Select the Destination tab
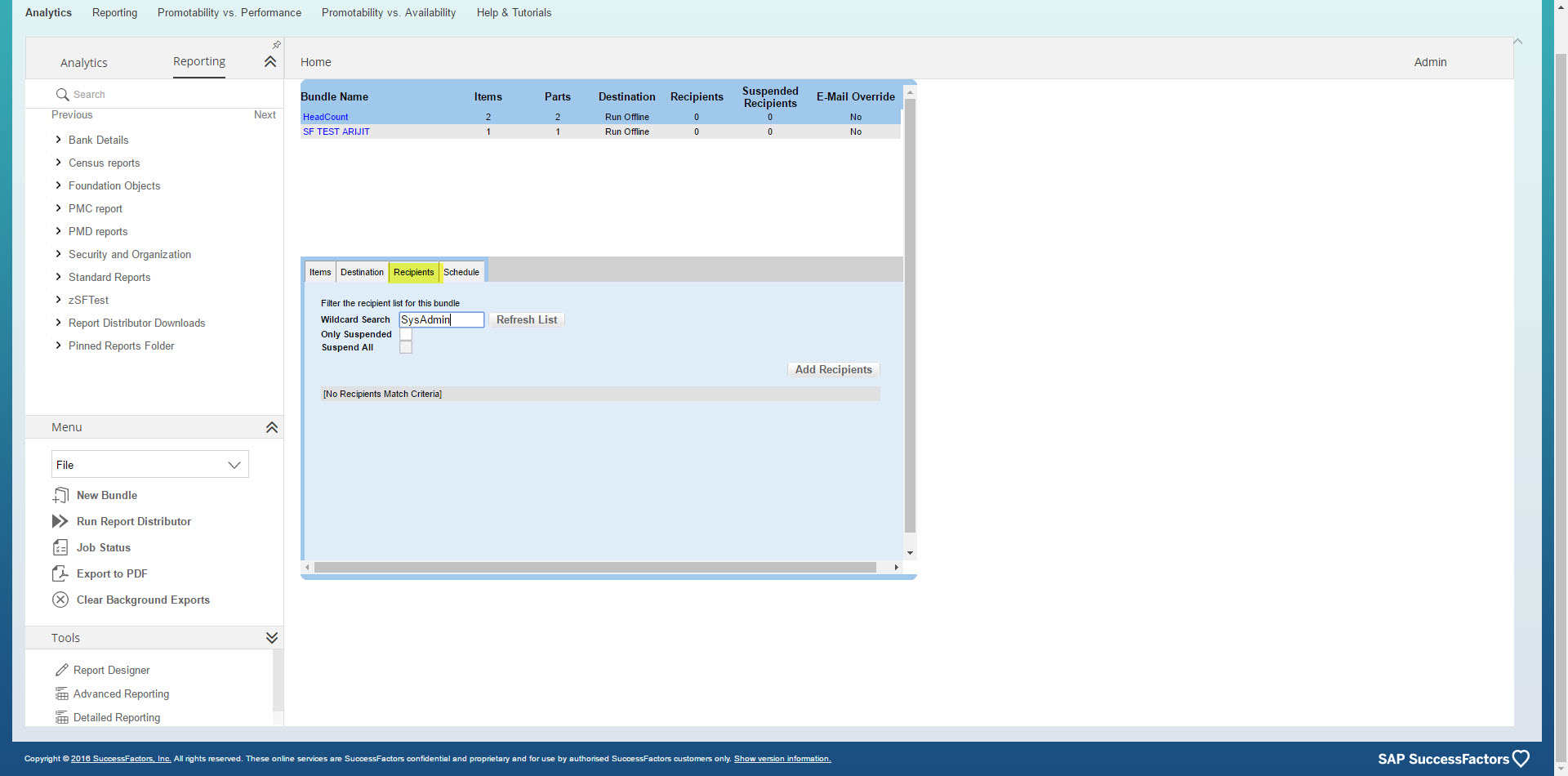The width and height of the screenshot is (1568, 776). pyautogui.click(x=362, y=272)
